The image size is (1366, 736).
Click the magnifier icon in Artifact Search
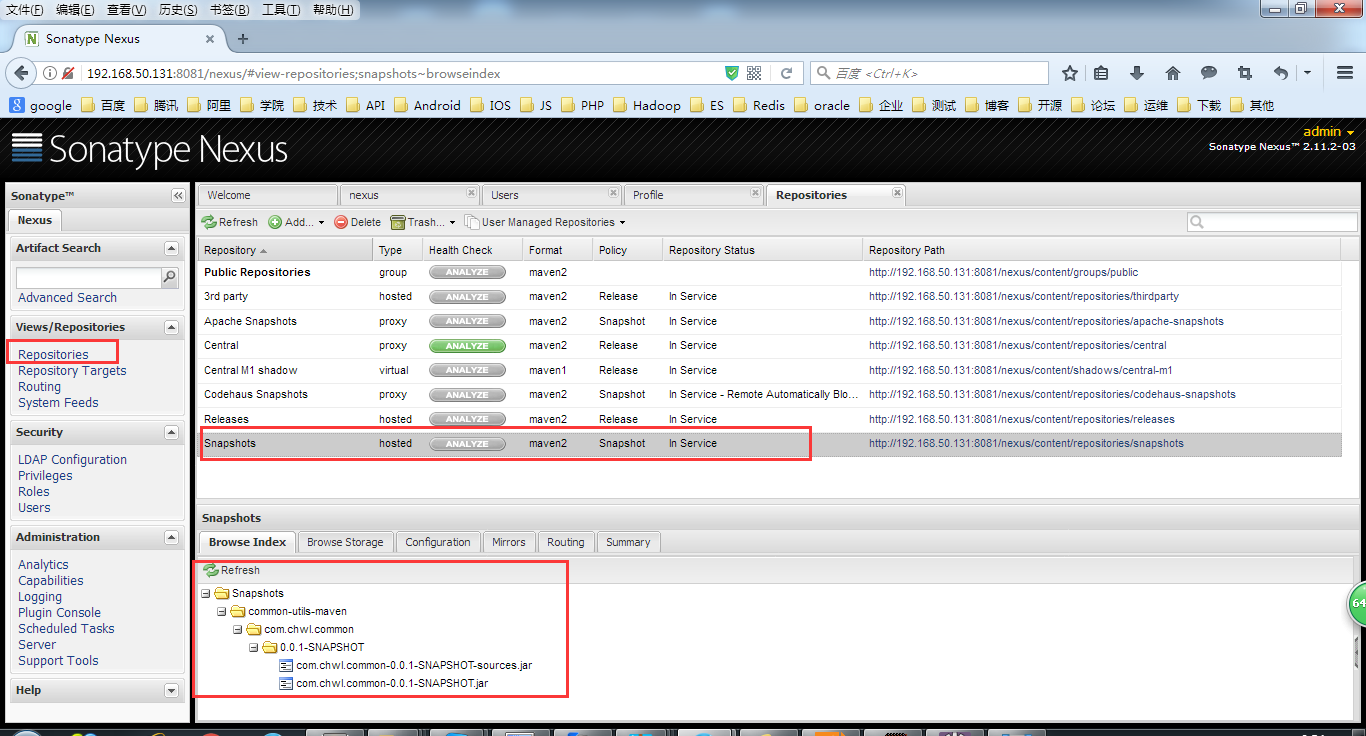tap(170, 277)
